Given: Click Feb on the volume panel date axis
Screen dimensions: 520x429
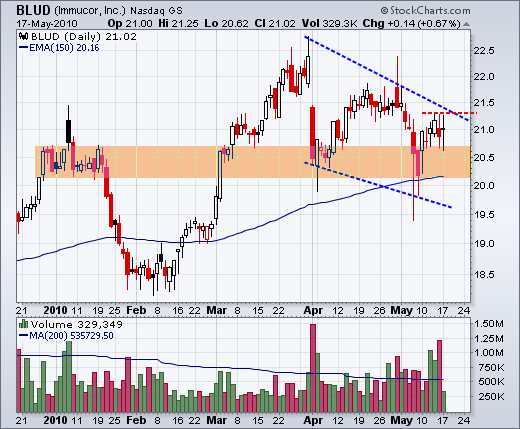Looking at the screenshot, I should point(136,420).
